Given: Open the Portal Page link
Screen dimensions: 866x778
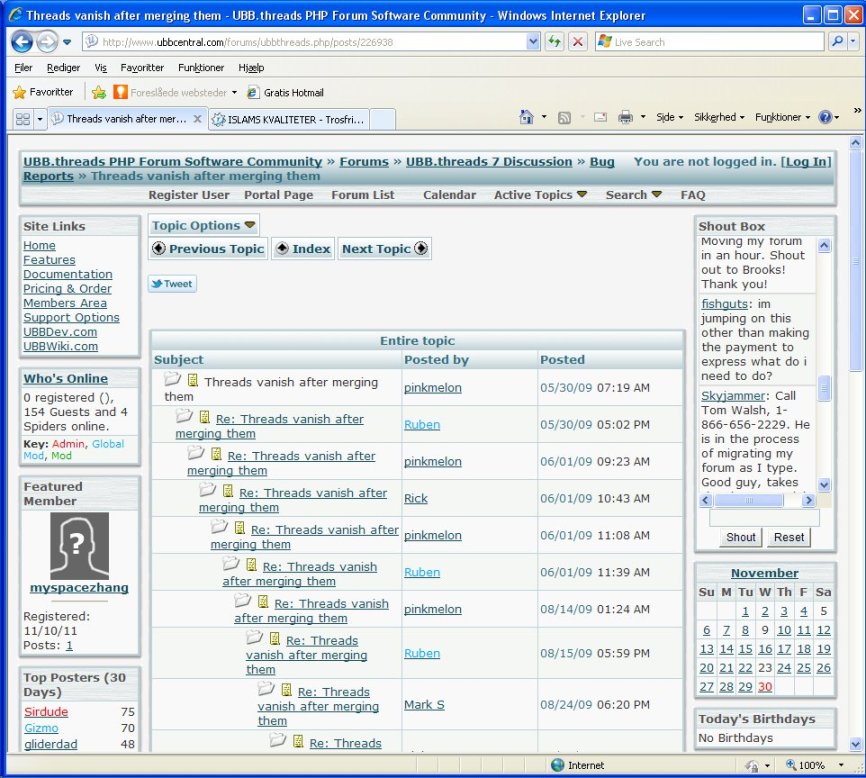Looking at the screenshot, I should pyautogui.click(x=278, y=195).
